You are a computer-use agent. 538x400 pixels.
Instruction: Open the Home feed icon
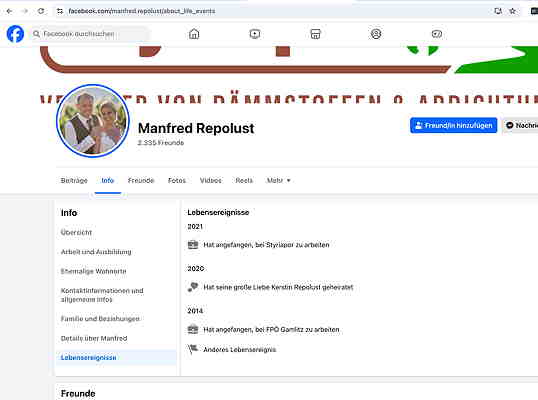click(x=194, y=34)
